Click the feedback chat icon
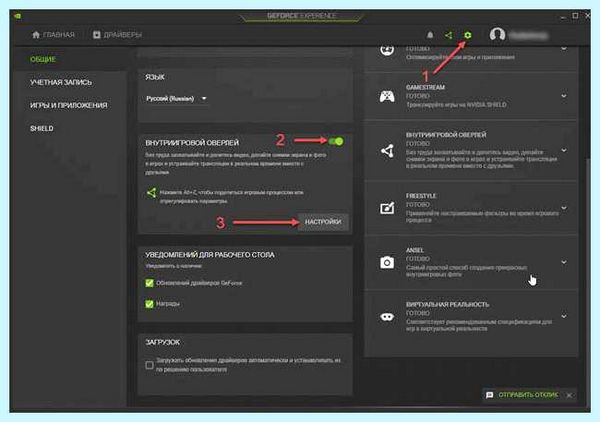 pos(489,395)
